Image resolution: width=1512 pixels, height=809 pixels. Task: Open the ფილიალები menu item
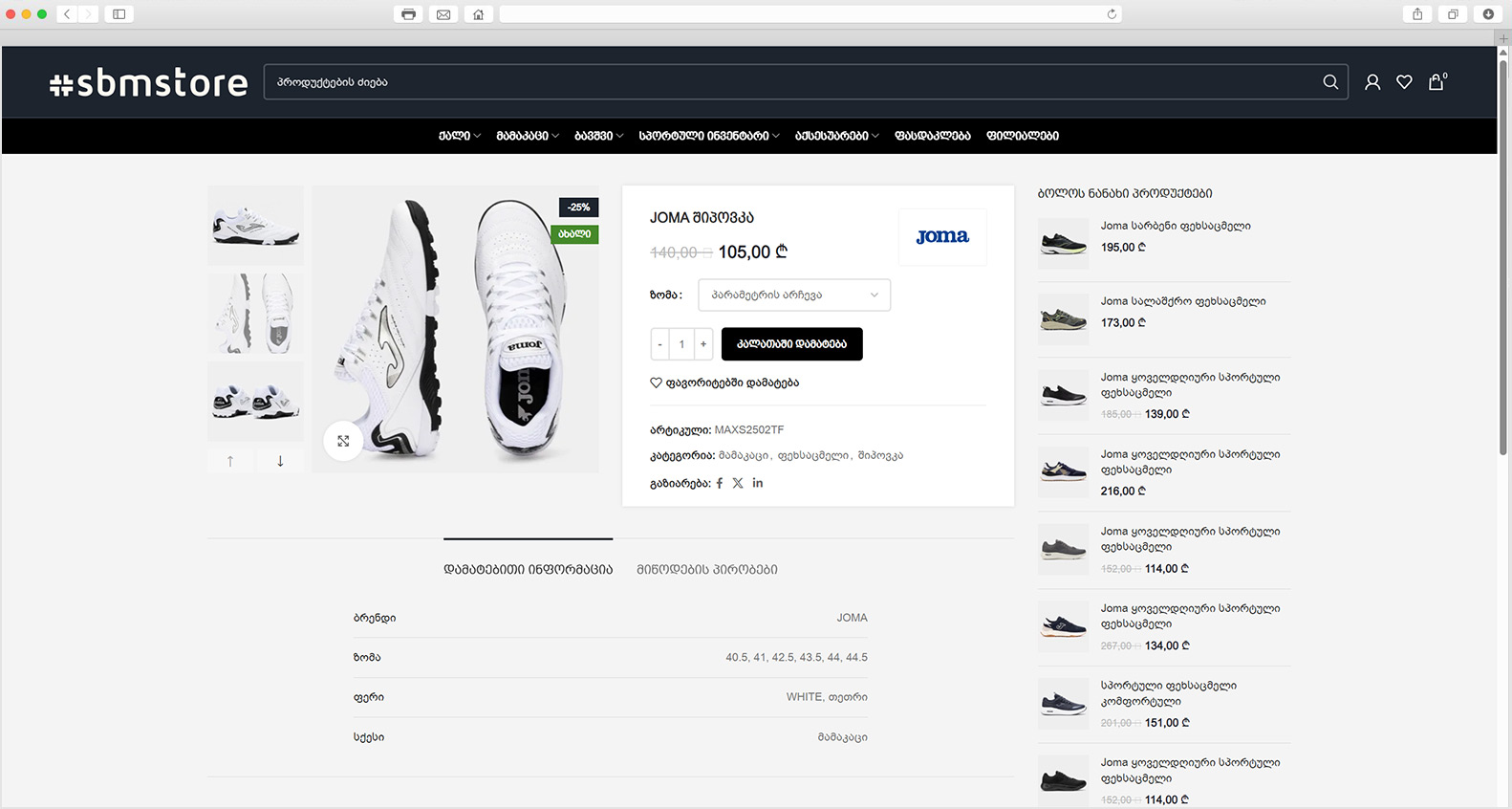pyautogui.click(x=1023, y=136)
